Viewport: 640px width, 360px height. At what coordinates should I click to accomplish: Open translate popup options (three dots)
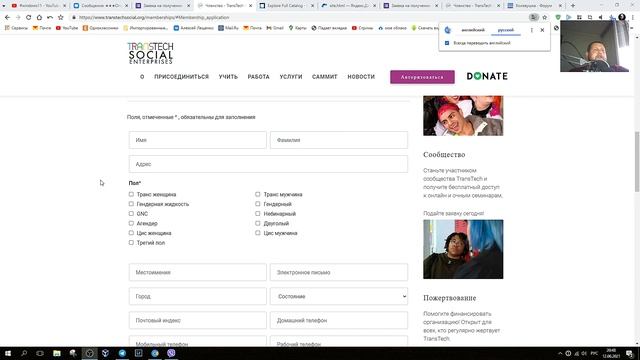(x=531, y=30)
